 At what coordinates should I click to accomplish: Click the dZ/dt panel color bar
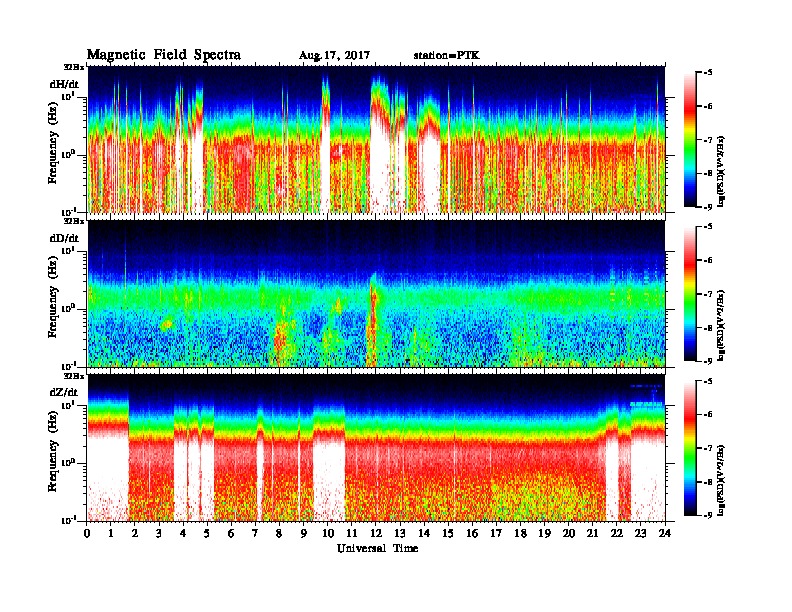click(690, 448)
